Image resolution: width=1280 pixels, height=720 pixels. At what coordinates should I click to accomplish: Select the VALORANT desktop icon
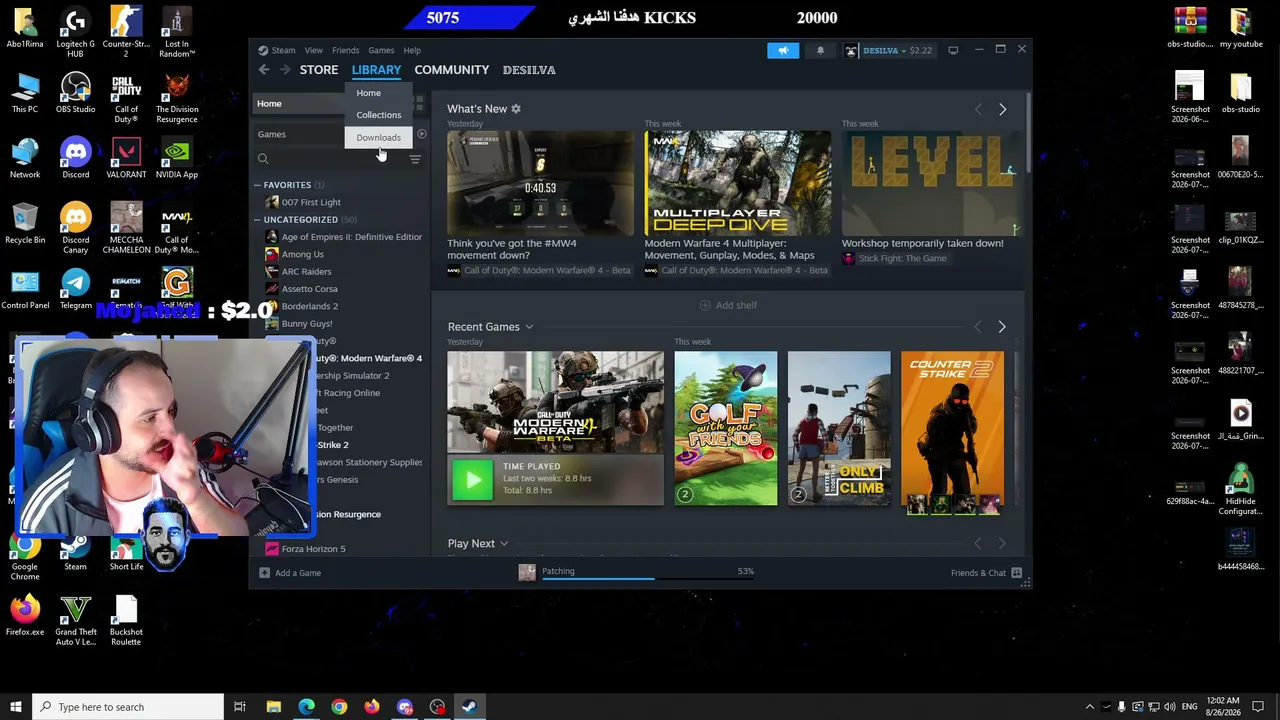[x=126, y=160]
